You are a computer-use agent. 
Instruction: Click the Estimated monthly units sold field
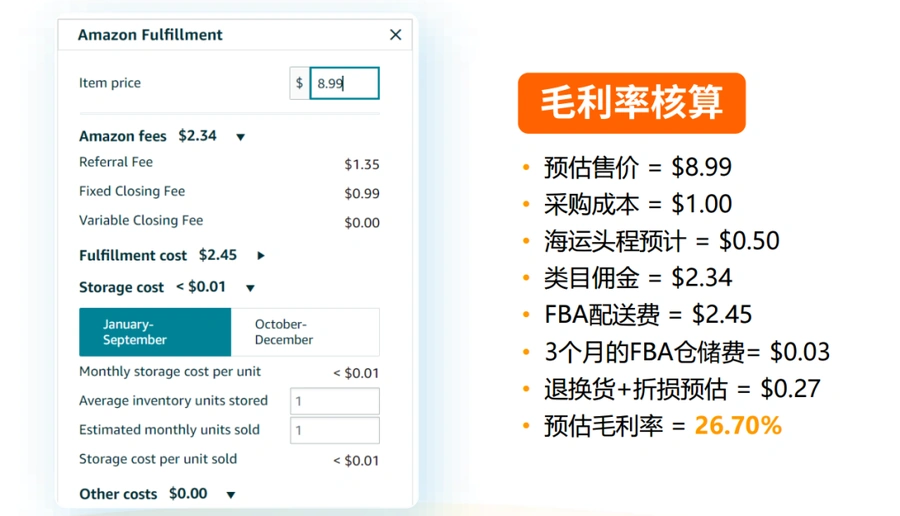[x=335, y=430]
